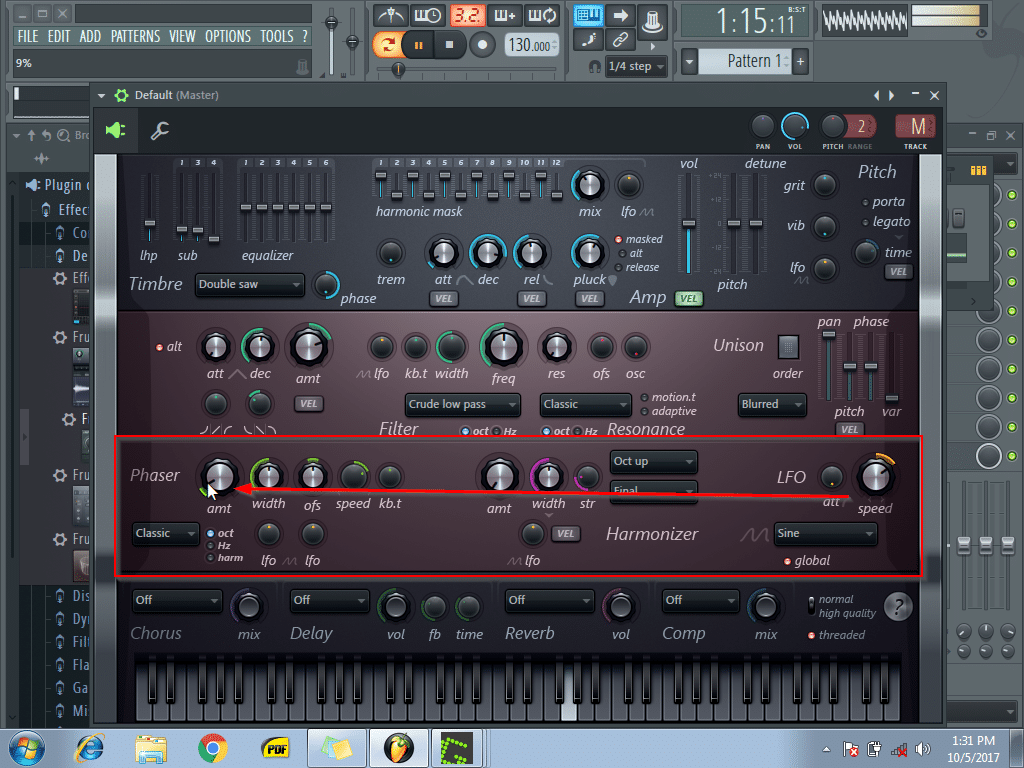Click the metronome icon in the toolbar
Screen dimensions: 1024x768
pos(391,15)
